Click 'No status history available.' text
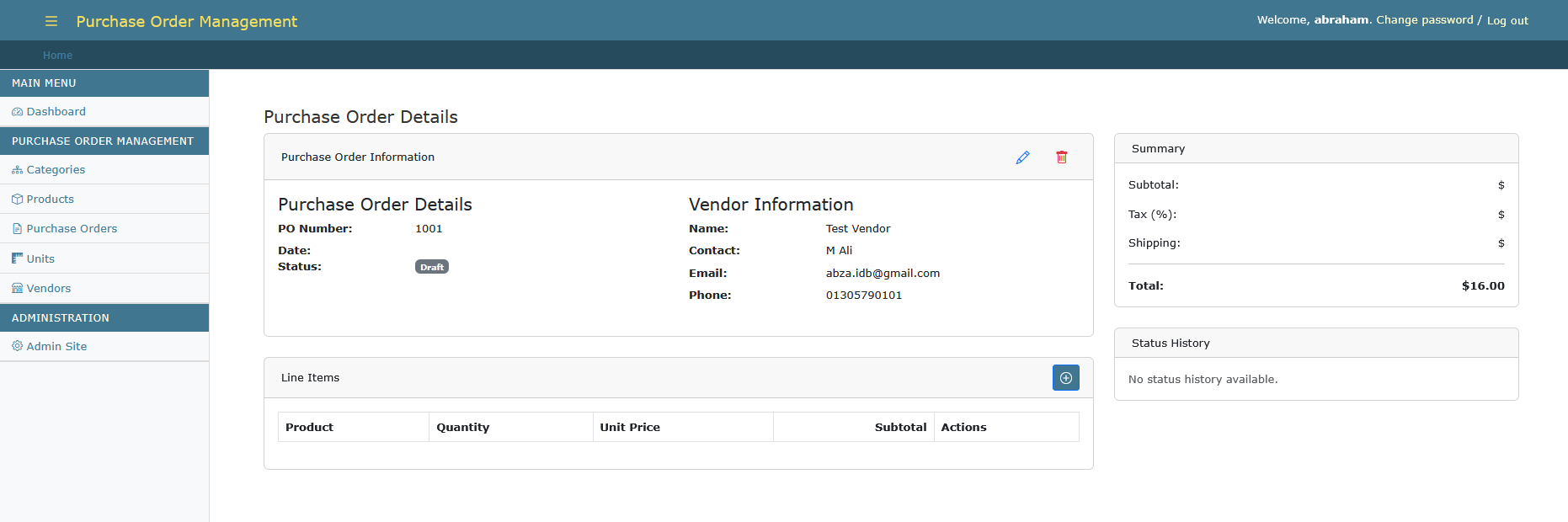1568x522 pixels. coord(1203,380)
